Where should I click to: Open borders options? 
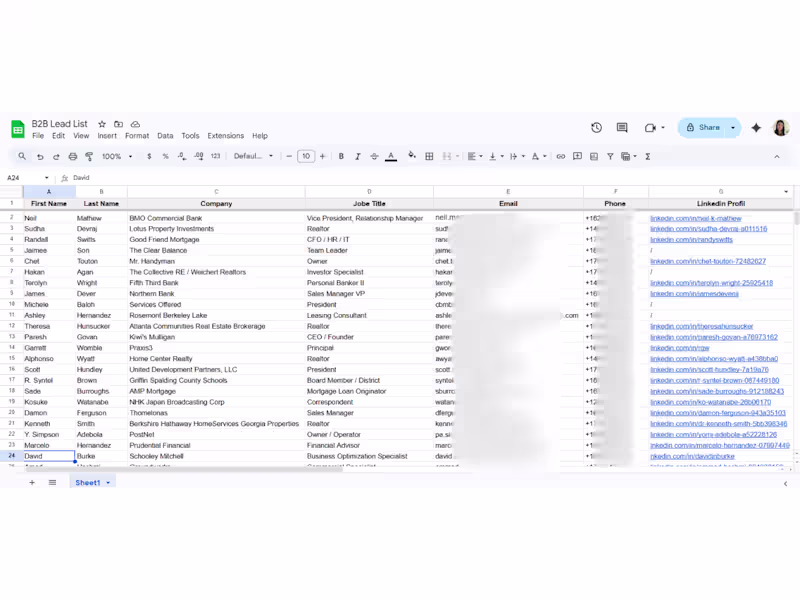pyautogui.click(x=429, y=157)
